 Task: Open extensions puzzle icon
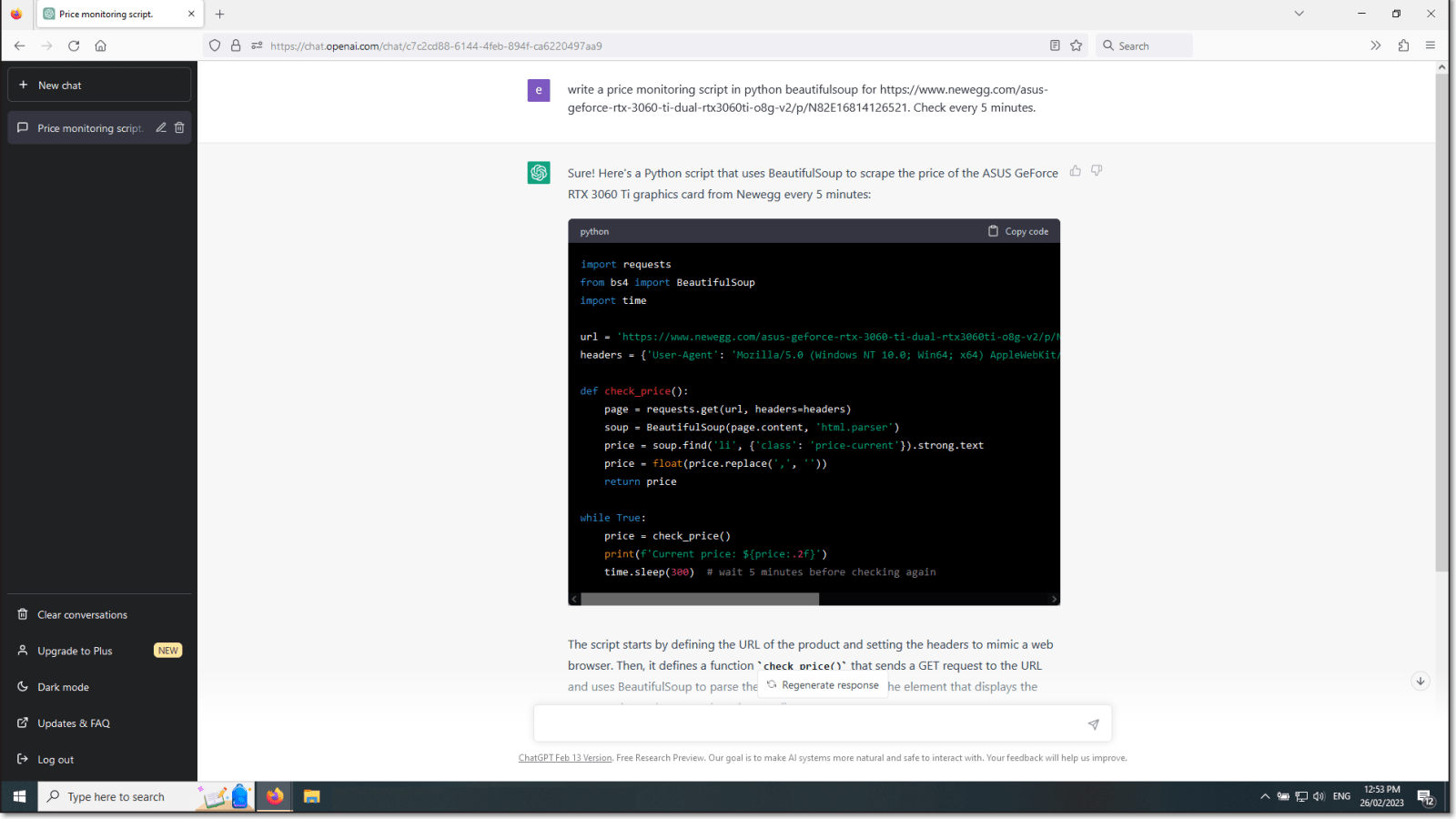(x=1403, y=45)
